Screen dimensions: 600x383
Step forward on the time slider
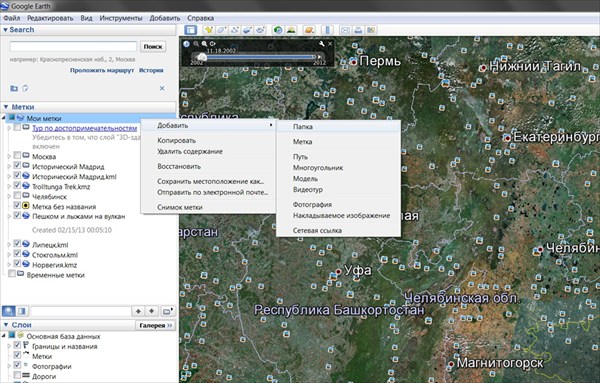320,57
